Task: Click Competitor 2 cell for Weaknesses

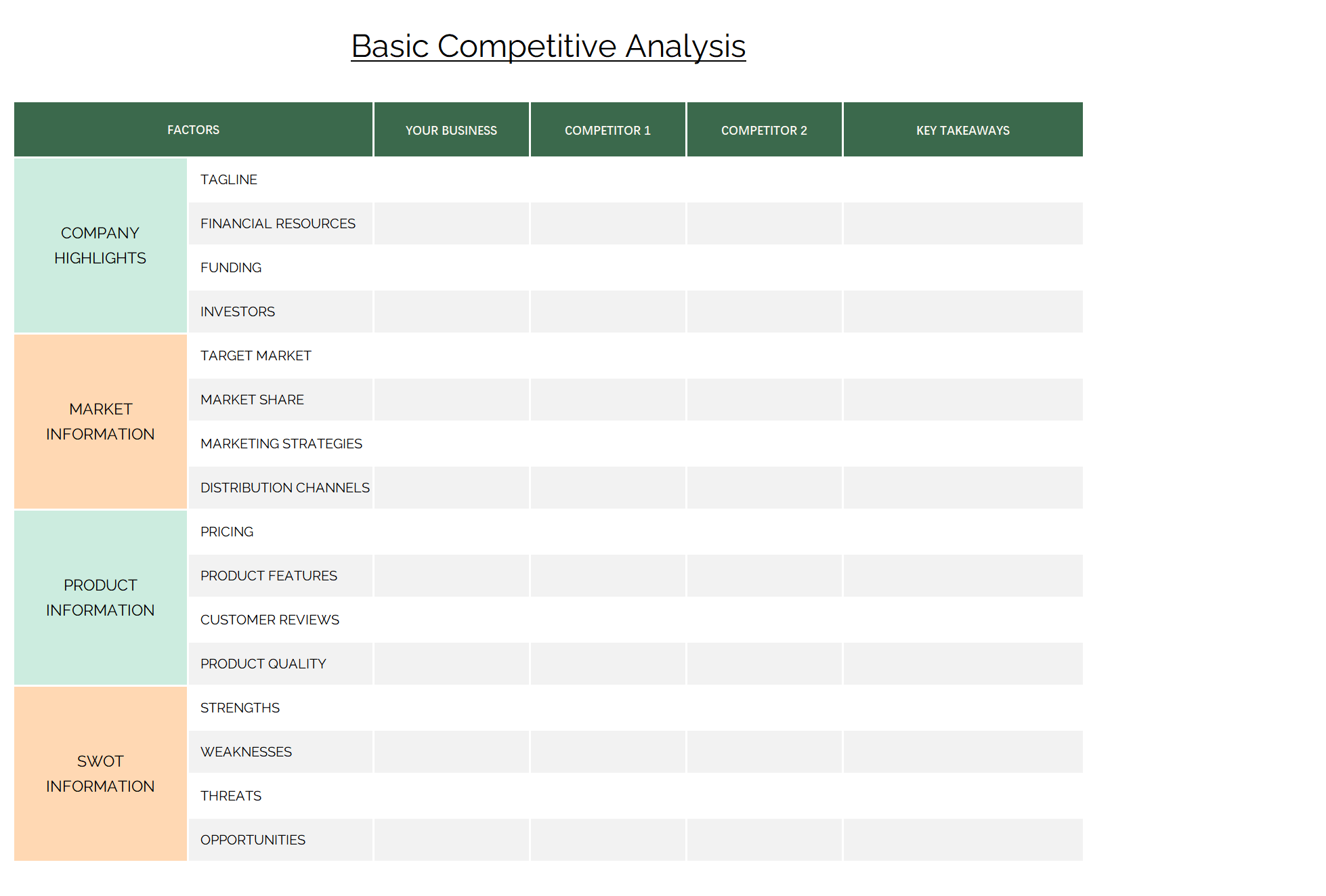Action: (x=765, y=752)
